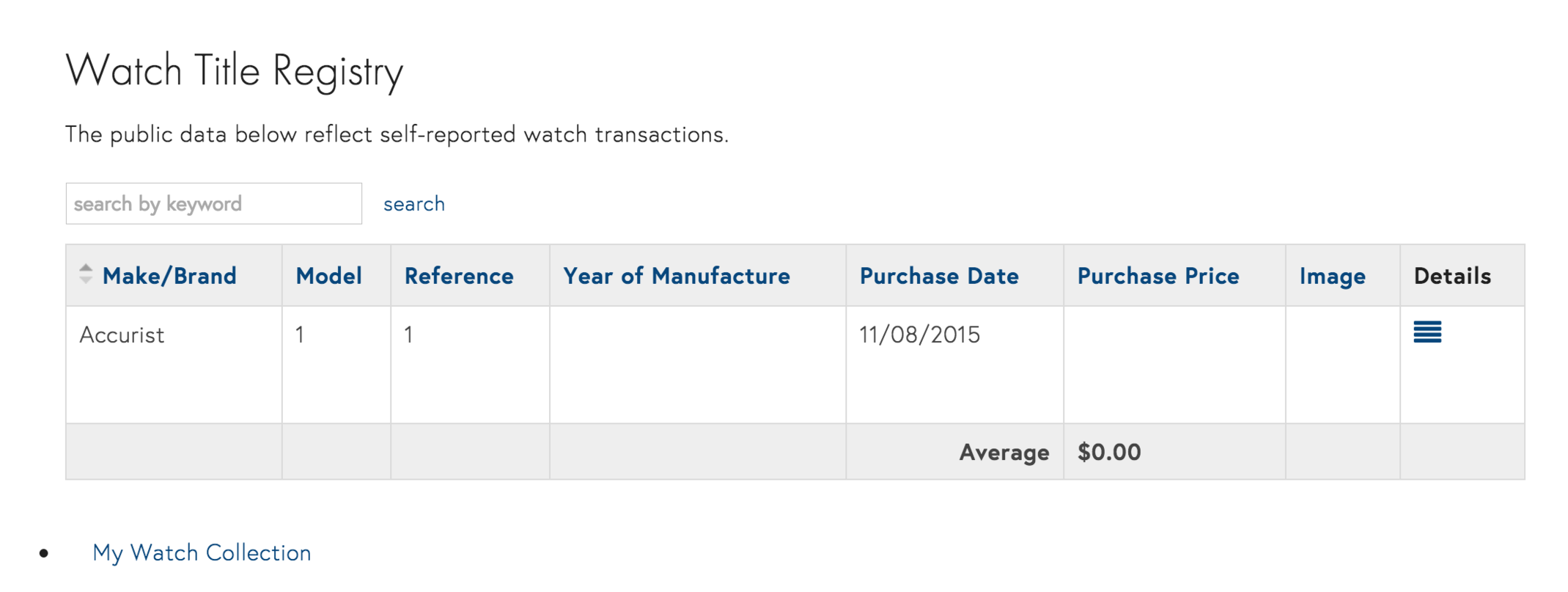Click the Average $0.00 price cell
Viewport: 1568px width, 592px height.
click(x=1174, y=452)
